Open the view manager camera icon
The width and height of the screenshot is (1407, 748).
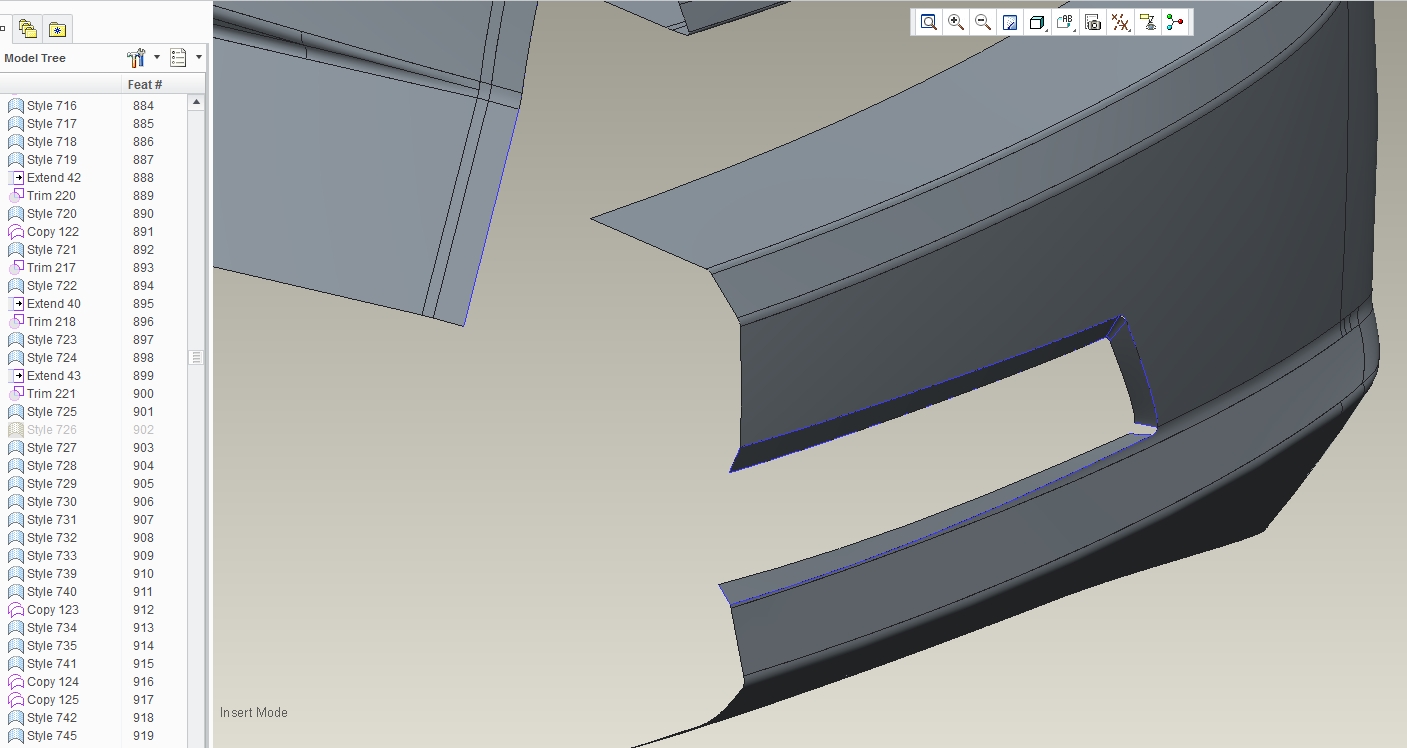(x=1093, y=22)
